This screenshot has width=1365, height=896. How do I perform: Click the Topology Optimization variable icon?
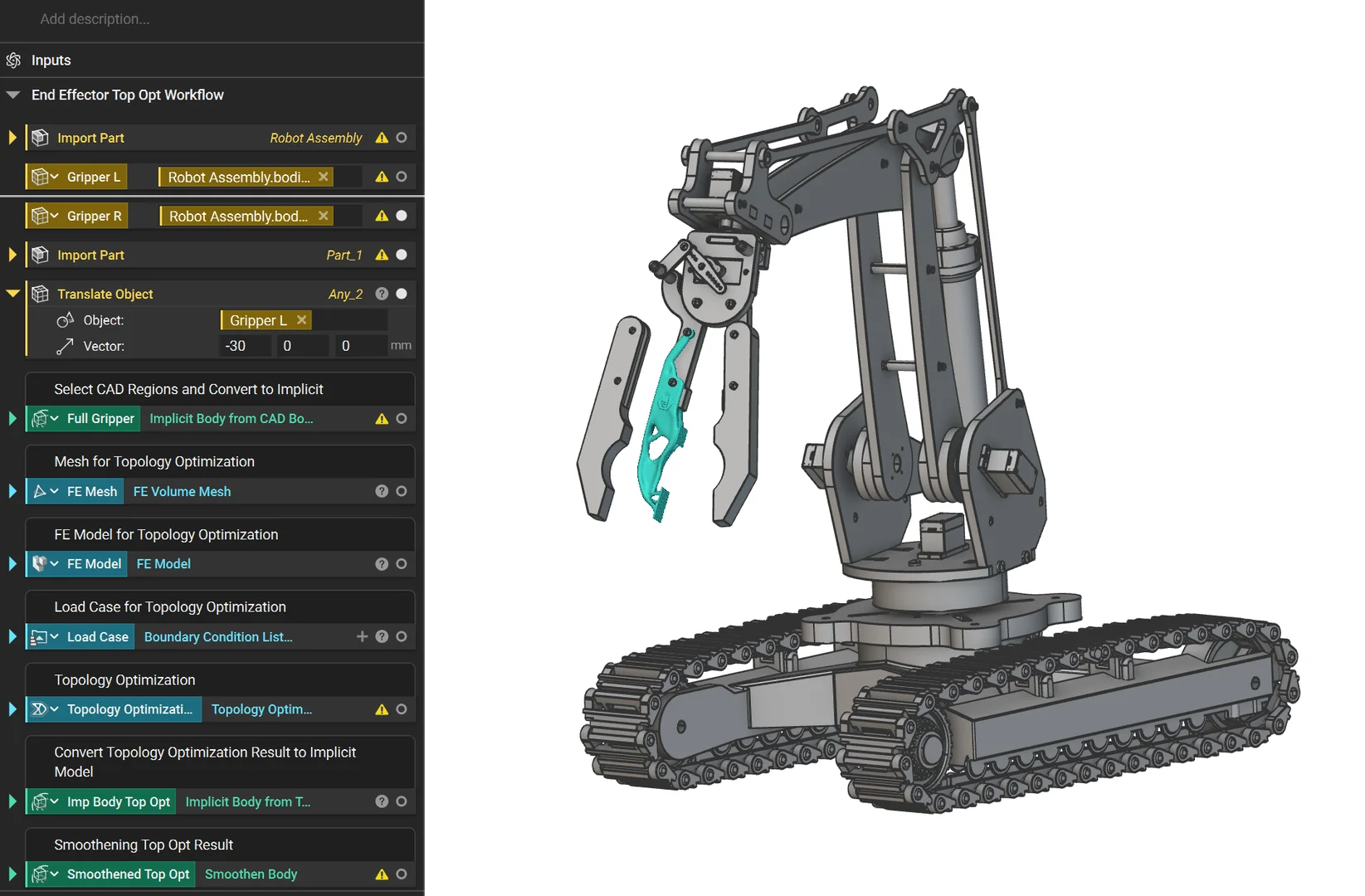tap(39, 709)
